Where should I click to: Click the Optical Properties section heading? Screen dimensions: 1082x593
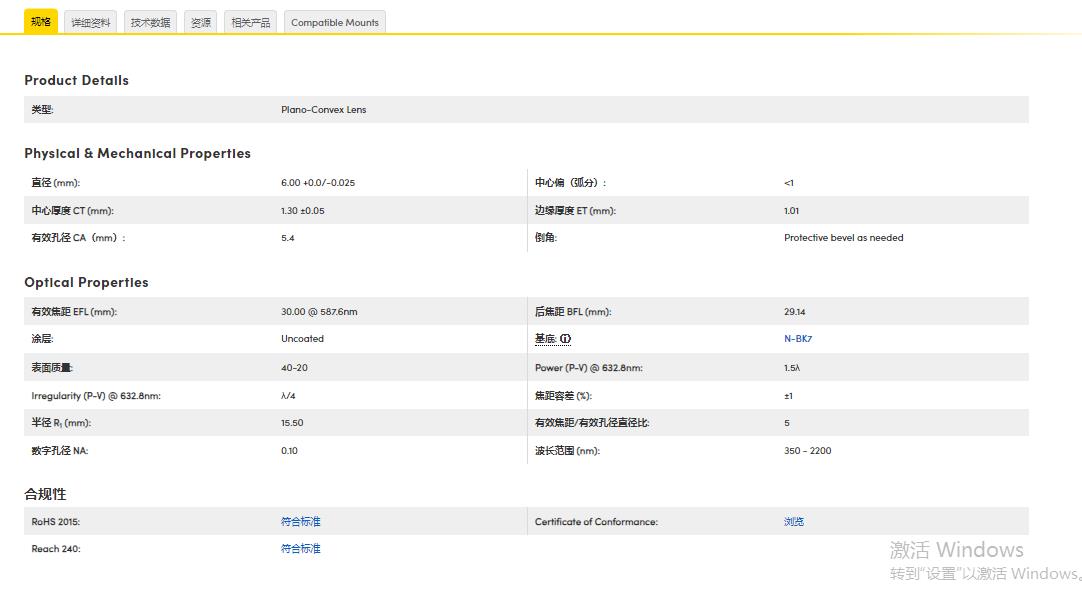[87, 282]
